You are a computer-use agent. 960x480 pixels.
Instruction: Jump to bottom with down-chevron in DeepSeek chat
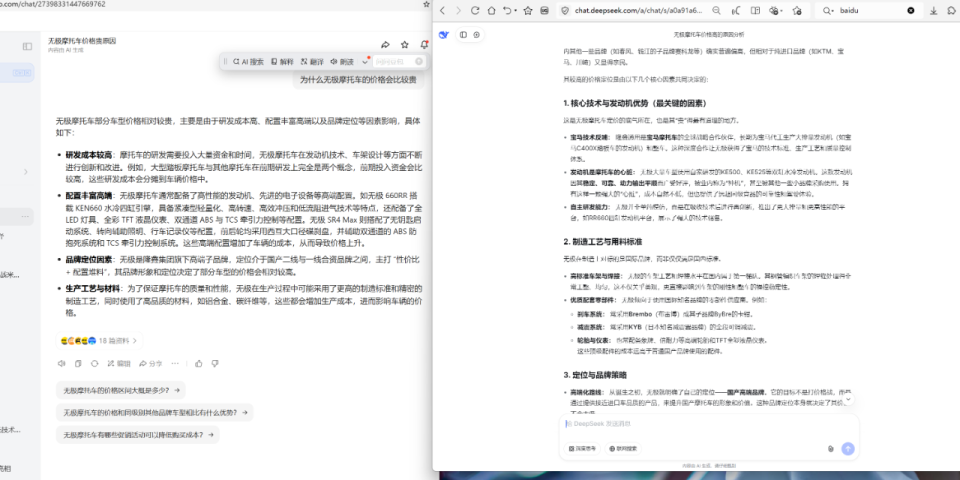pyautogui.click(x=848, y=399)
